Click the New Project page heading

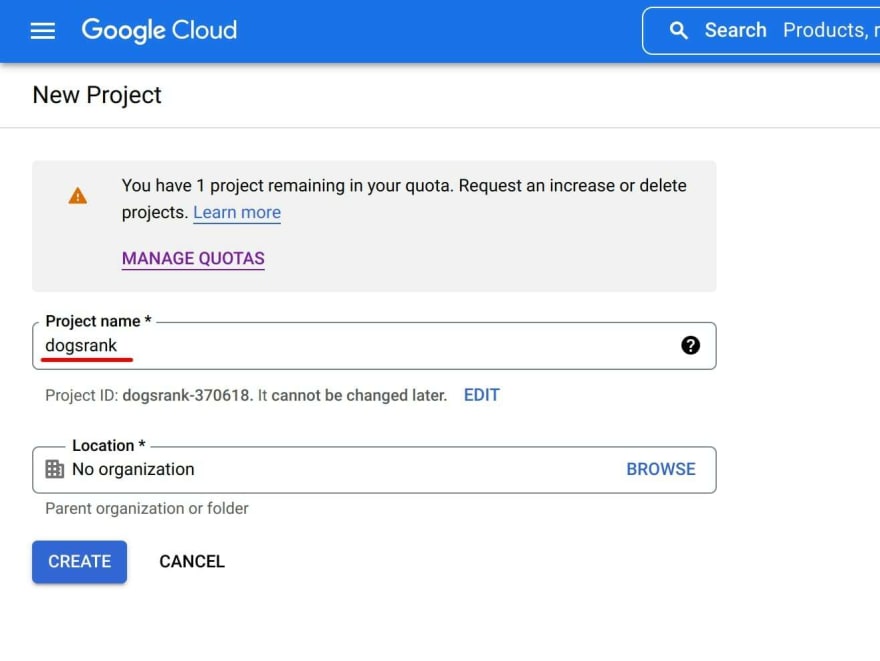97,95
